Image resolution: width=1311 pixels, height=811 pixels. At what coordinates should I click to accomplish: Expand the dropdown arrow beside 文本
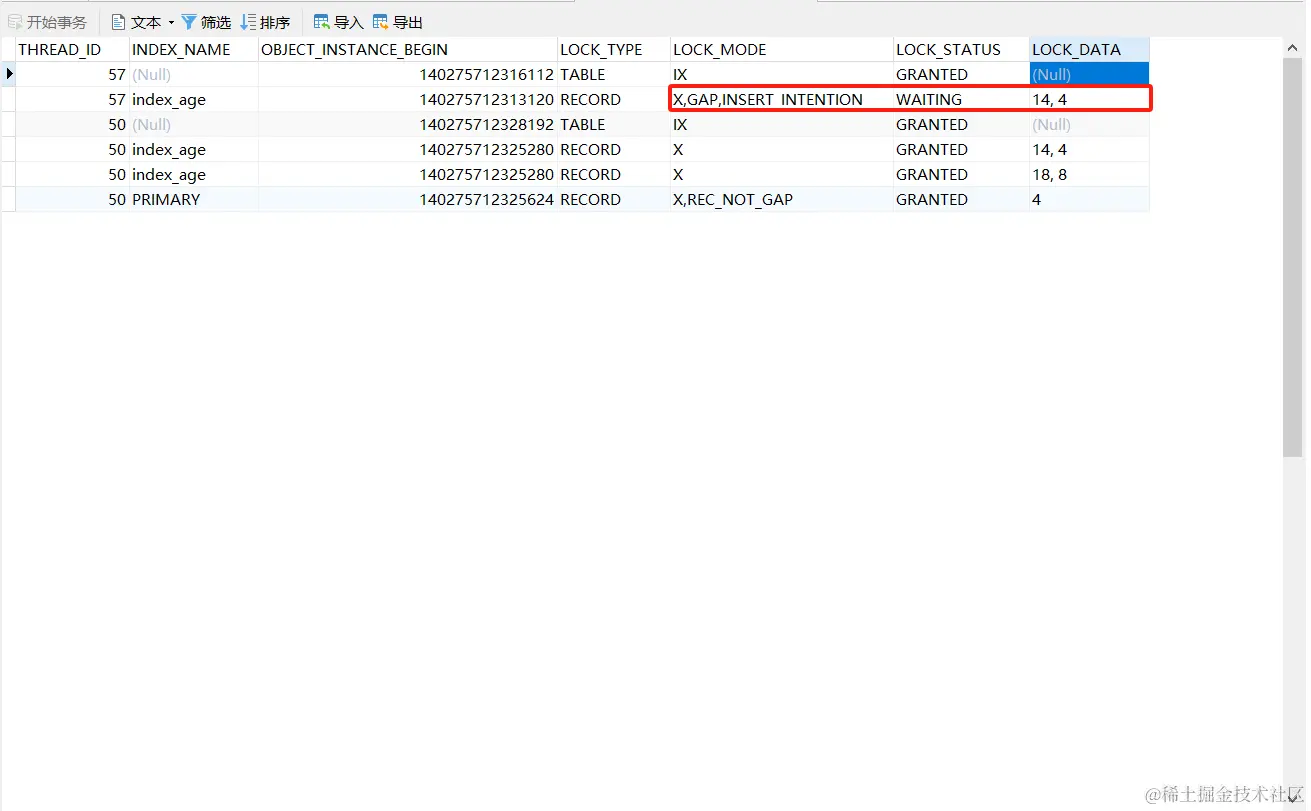pos(171,22)
